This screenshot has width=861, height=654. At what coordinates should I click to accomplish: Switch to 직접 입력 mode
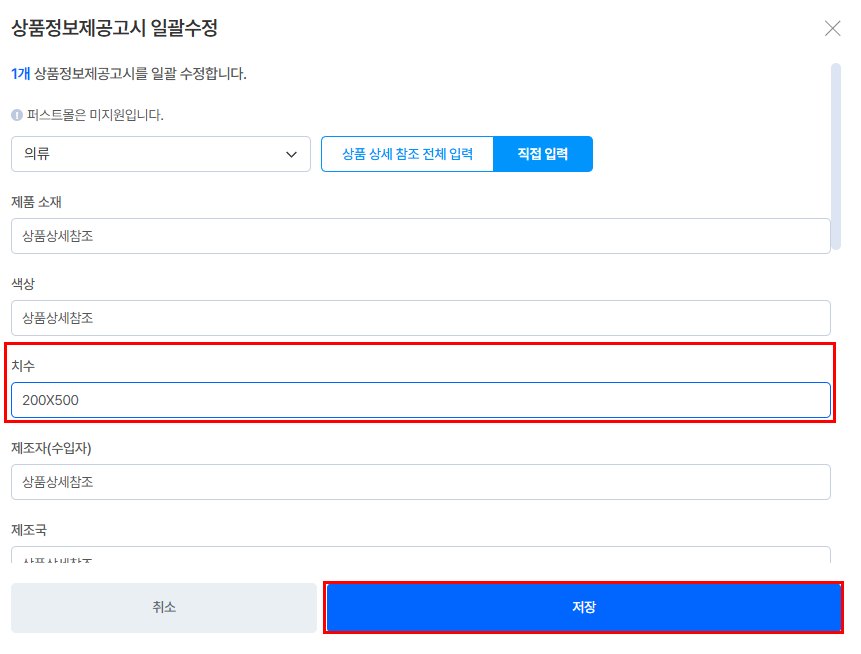[543, 154]
